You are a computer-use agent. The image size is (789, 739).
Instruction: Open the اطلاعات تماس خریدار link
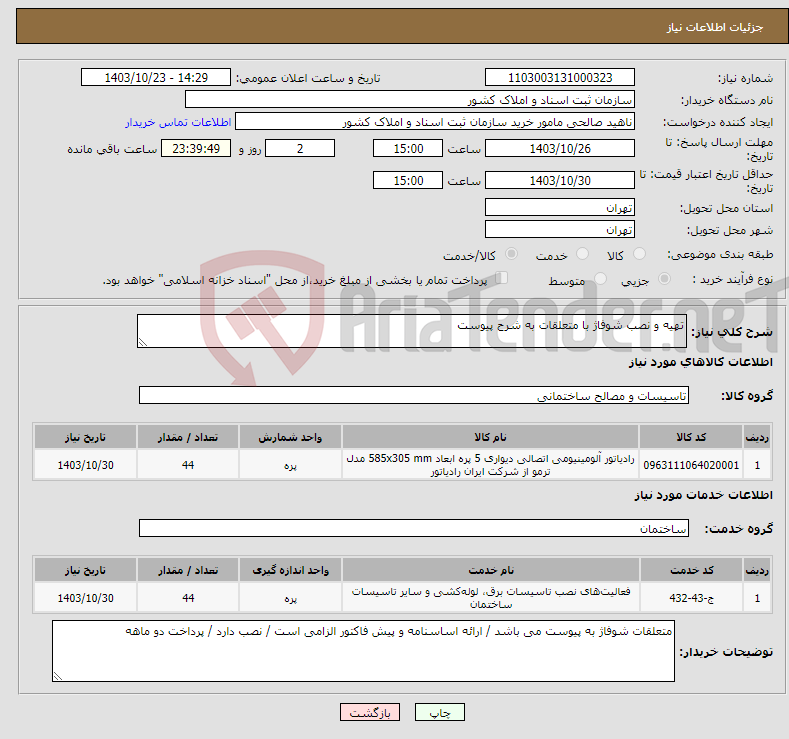coord(178,122)
